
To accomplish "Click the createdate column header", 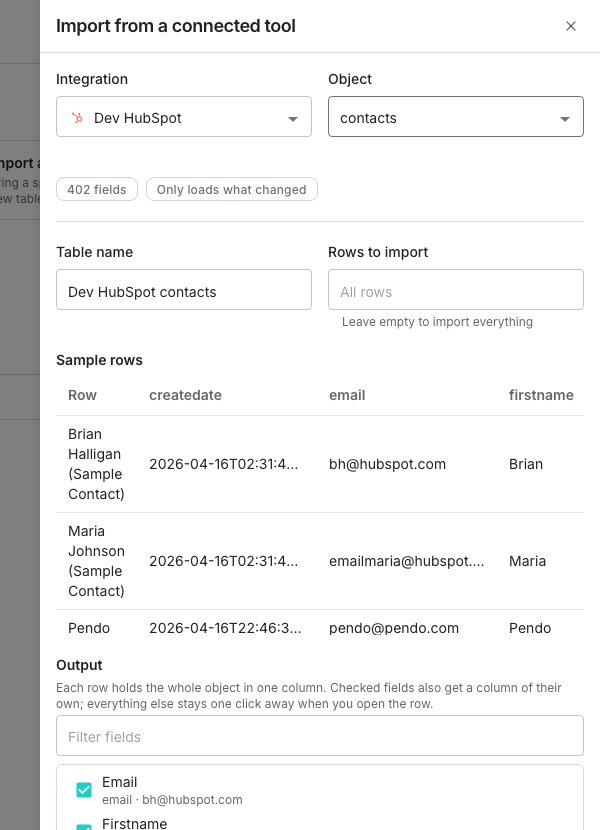I will (x=185, y=395).
